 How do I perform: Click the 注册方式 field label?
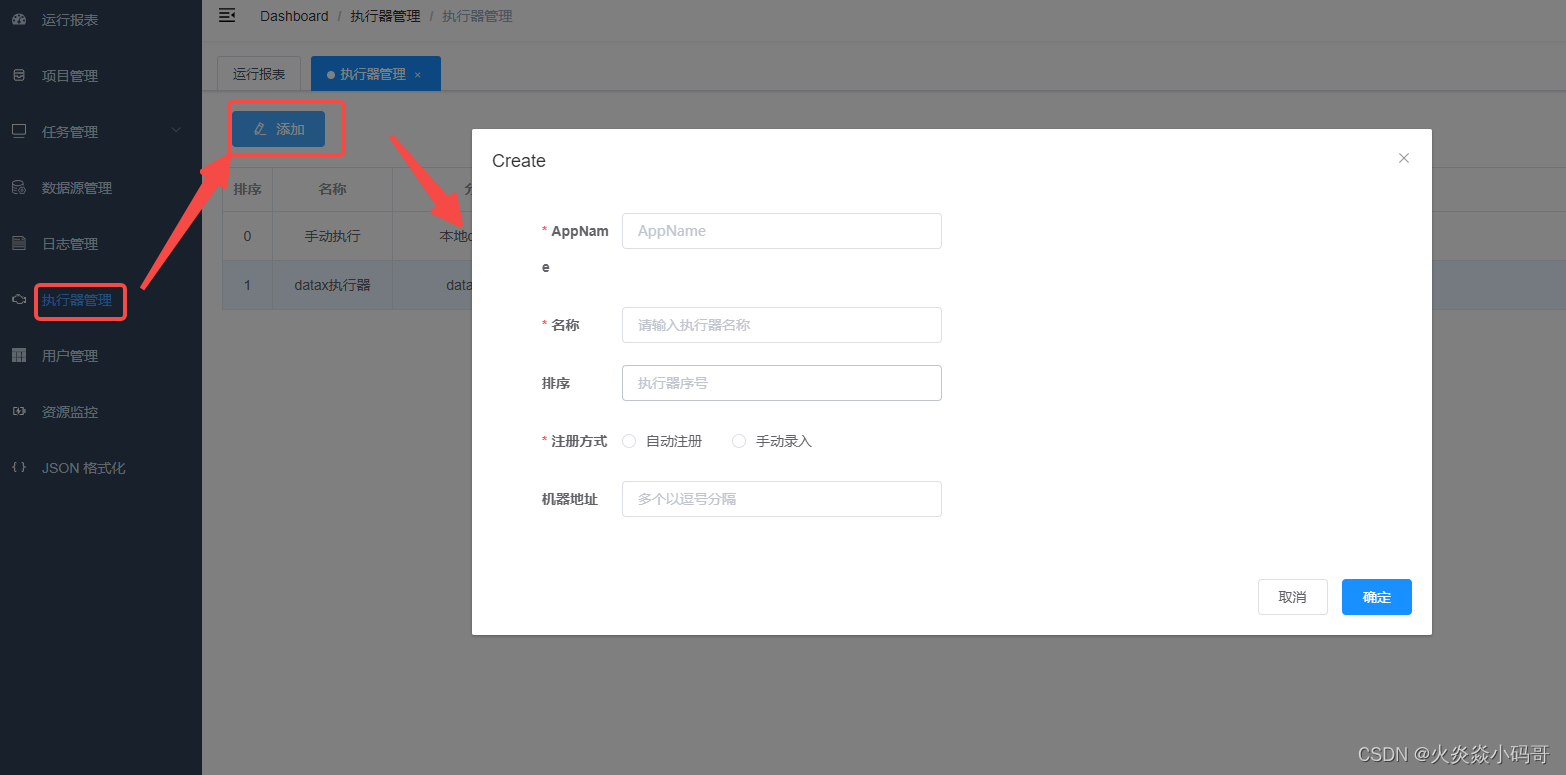click(x=579, y=441)
